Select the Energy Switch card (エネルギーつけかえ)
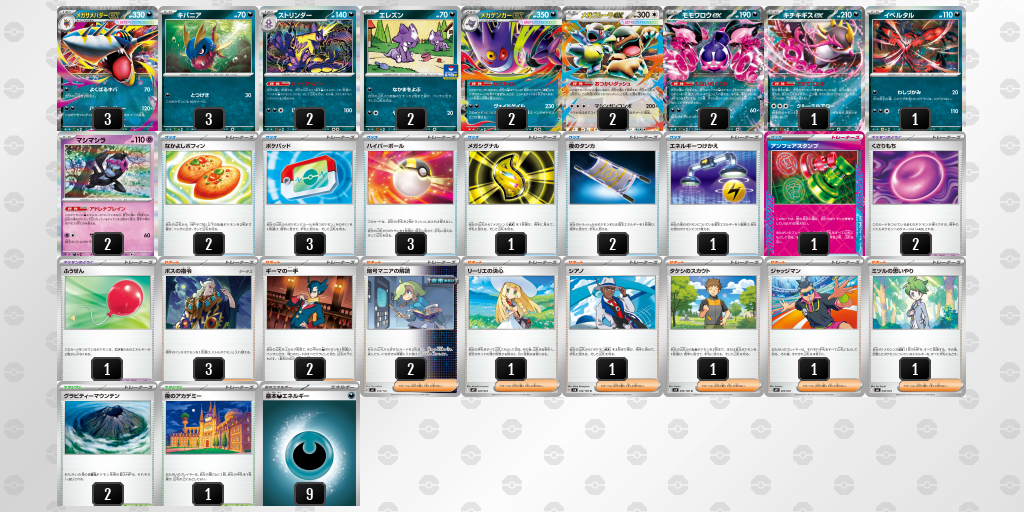Screen dimensions: 1024x512 pos(713,194)
